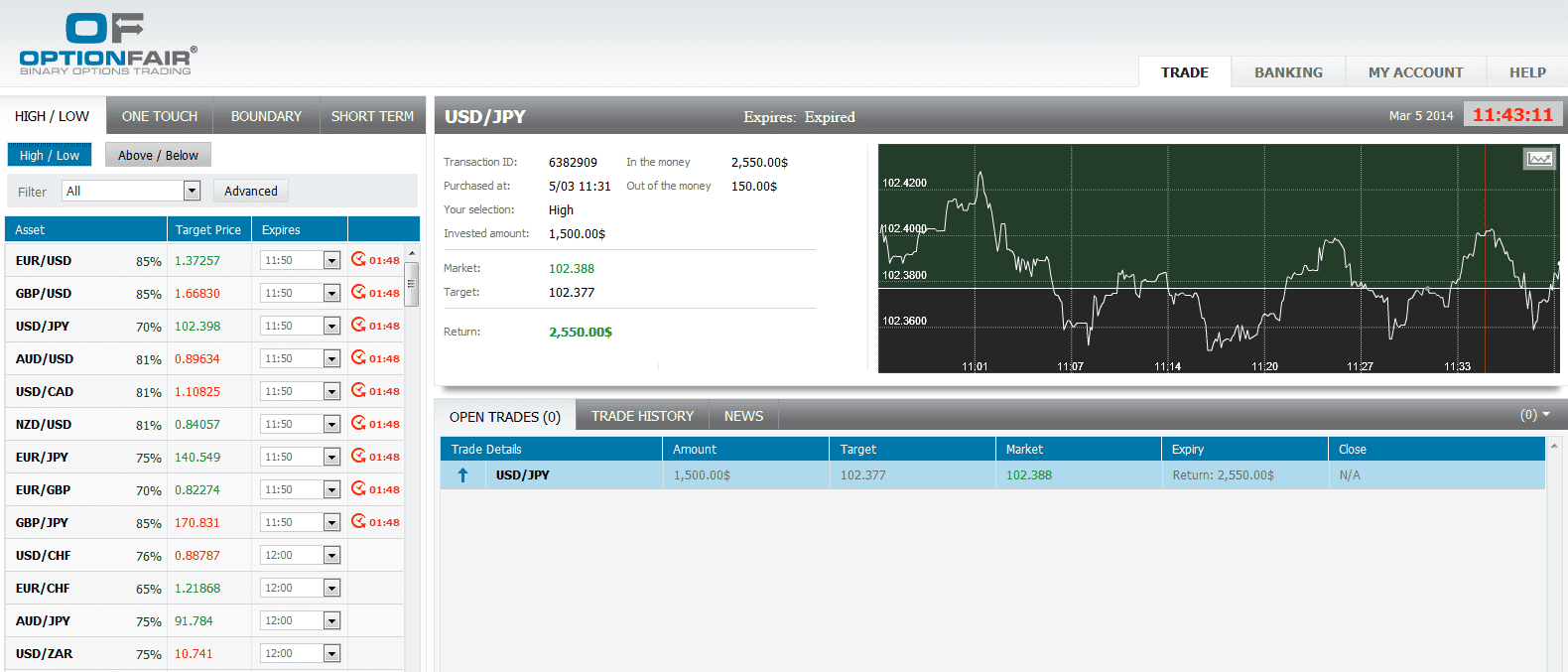The image size is (1568, 672).
Task: Click the EUR/USD countdown clock icon
Action: pyautogui.click(x=358, y=260)
